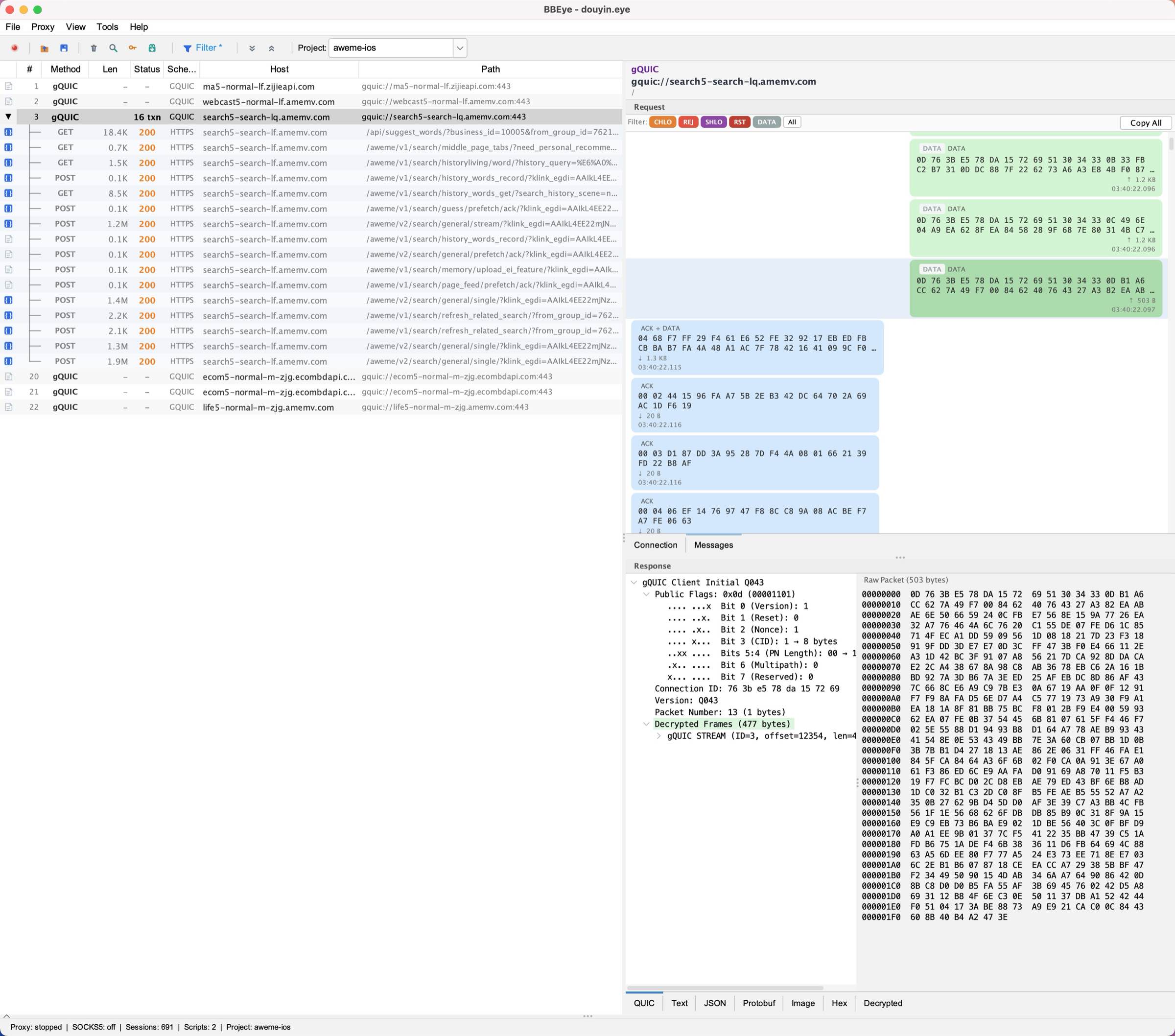Expand the gQUIC STREAM frame details

(x=659, y=736)
